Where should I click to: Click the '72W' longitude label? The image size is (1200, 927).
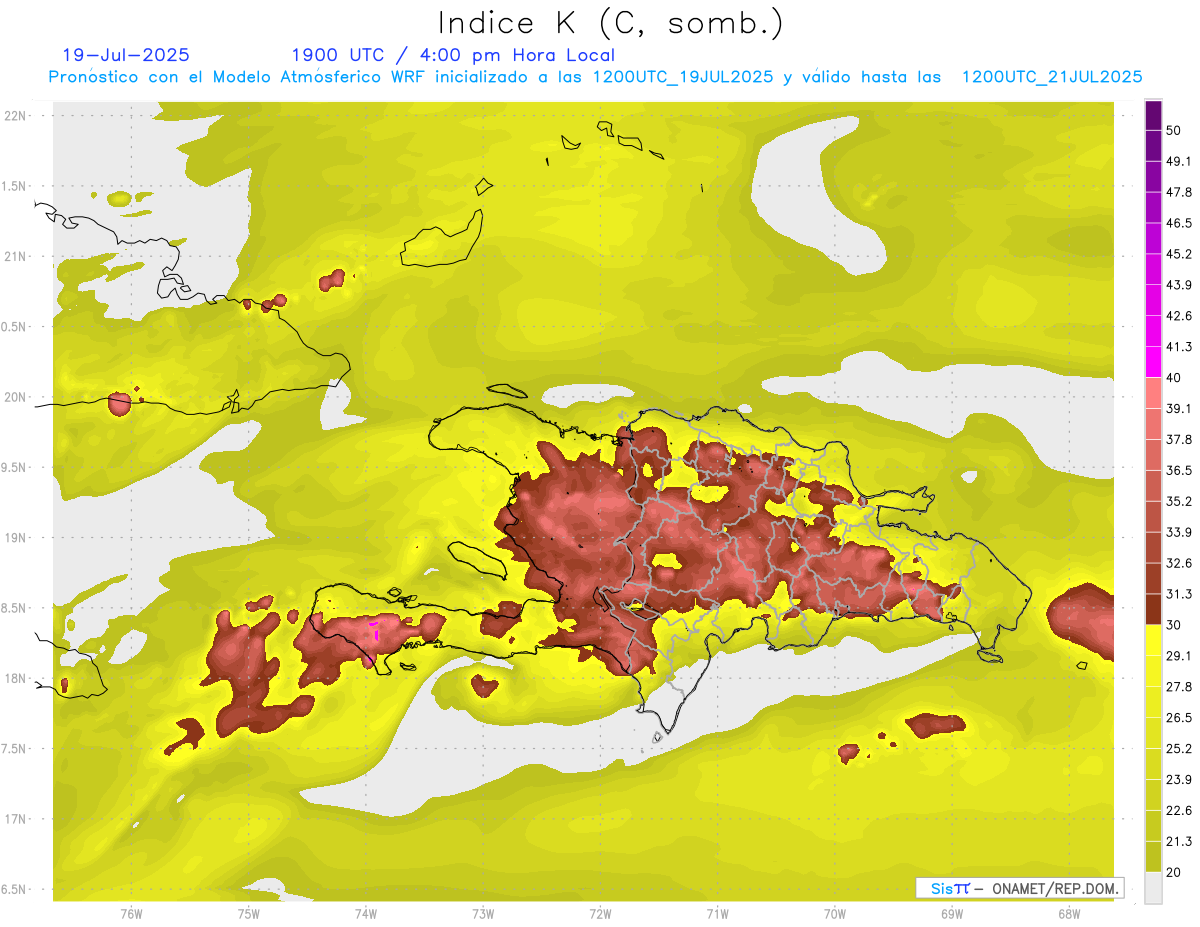click(600, 913)
